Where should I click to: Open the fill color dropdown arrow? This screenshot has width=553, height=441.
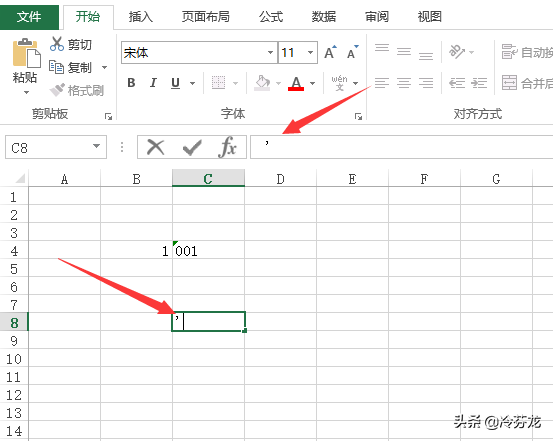[x=279, y=83]
